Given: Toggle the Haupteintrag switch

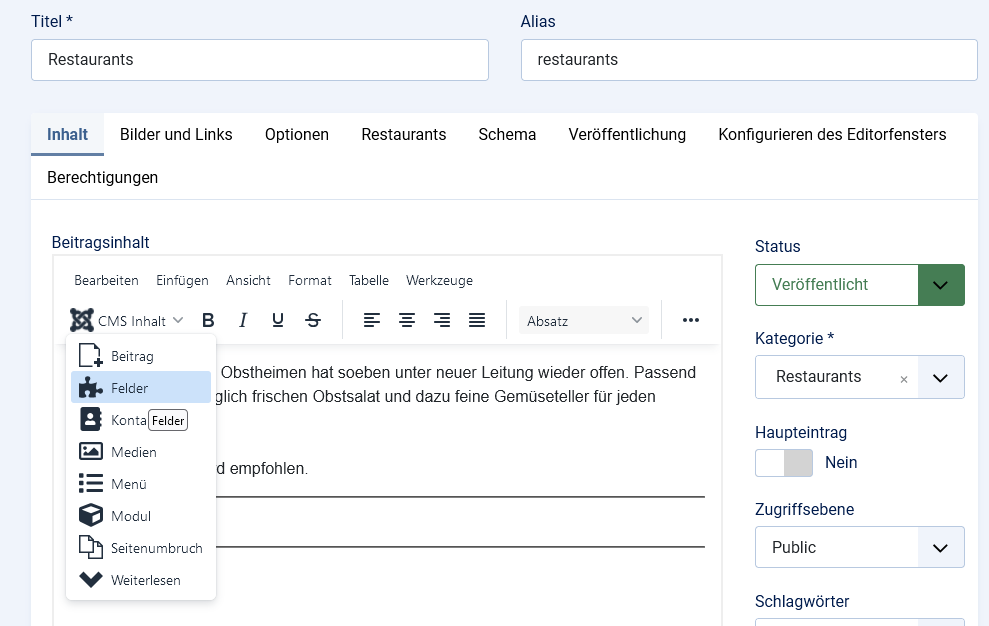Looking at the screenshot, I should pos(784,463).
